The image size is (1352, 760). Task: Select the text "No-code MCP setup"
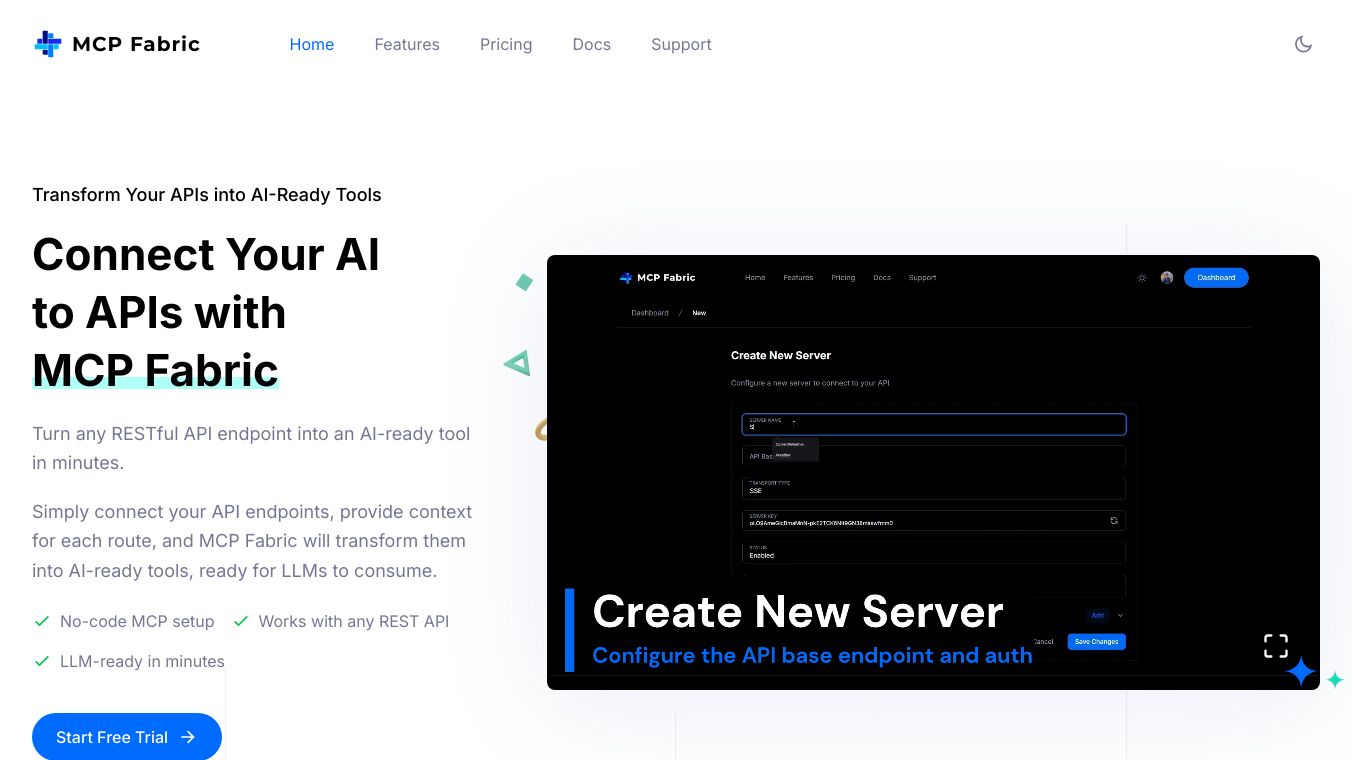tap(137, 621)
